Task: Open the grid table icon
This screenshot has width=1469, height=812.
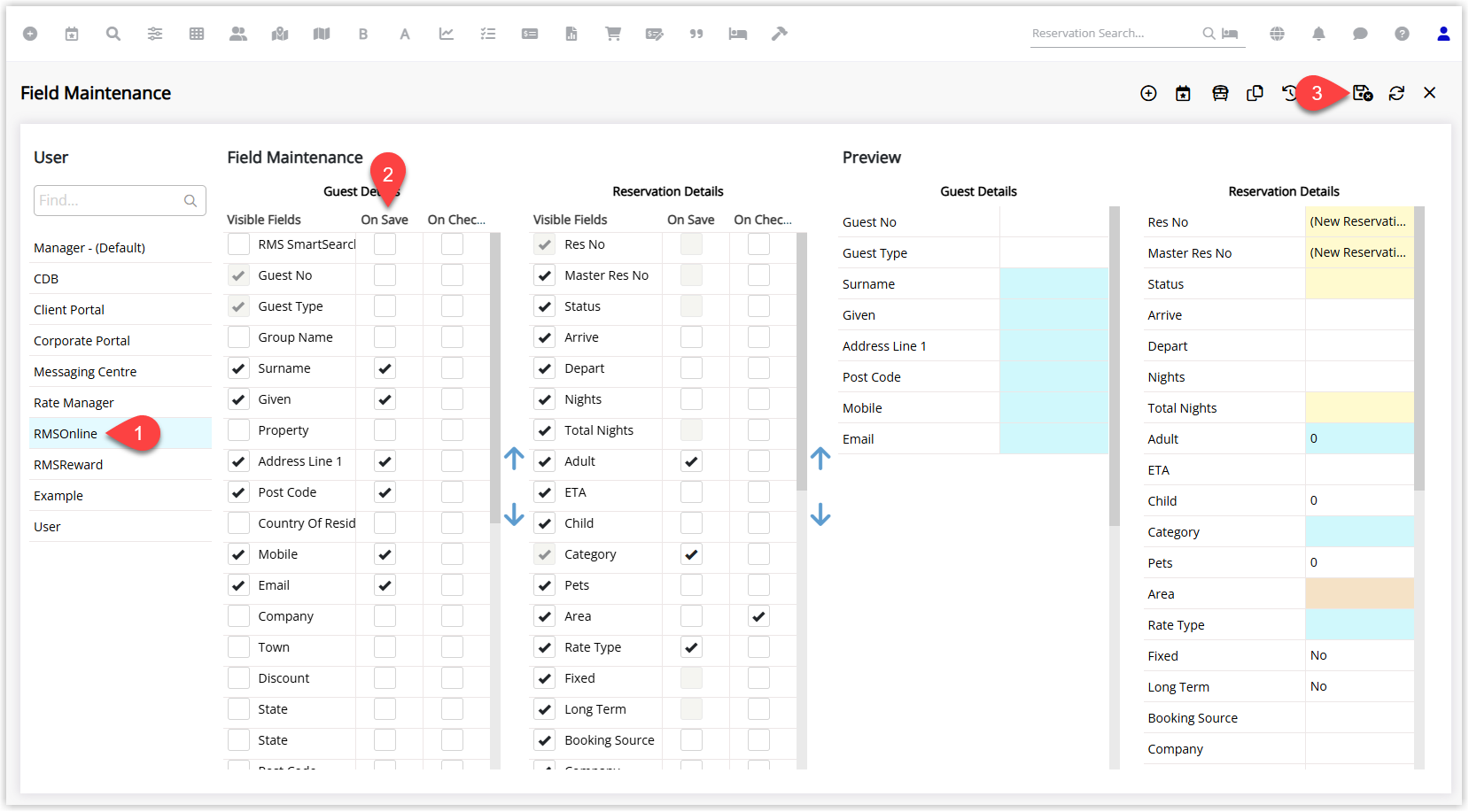Action: coord(197,34)
